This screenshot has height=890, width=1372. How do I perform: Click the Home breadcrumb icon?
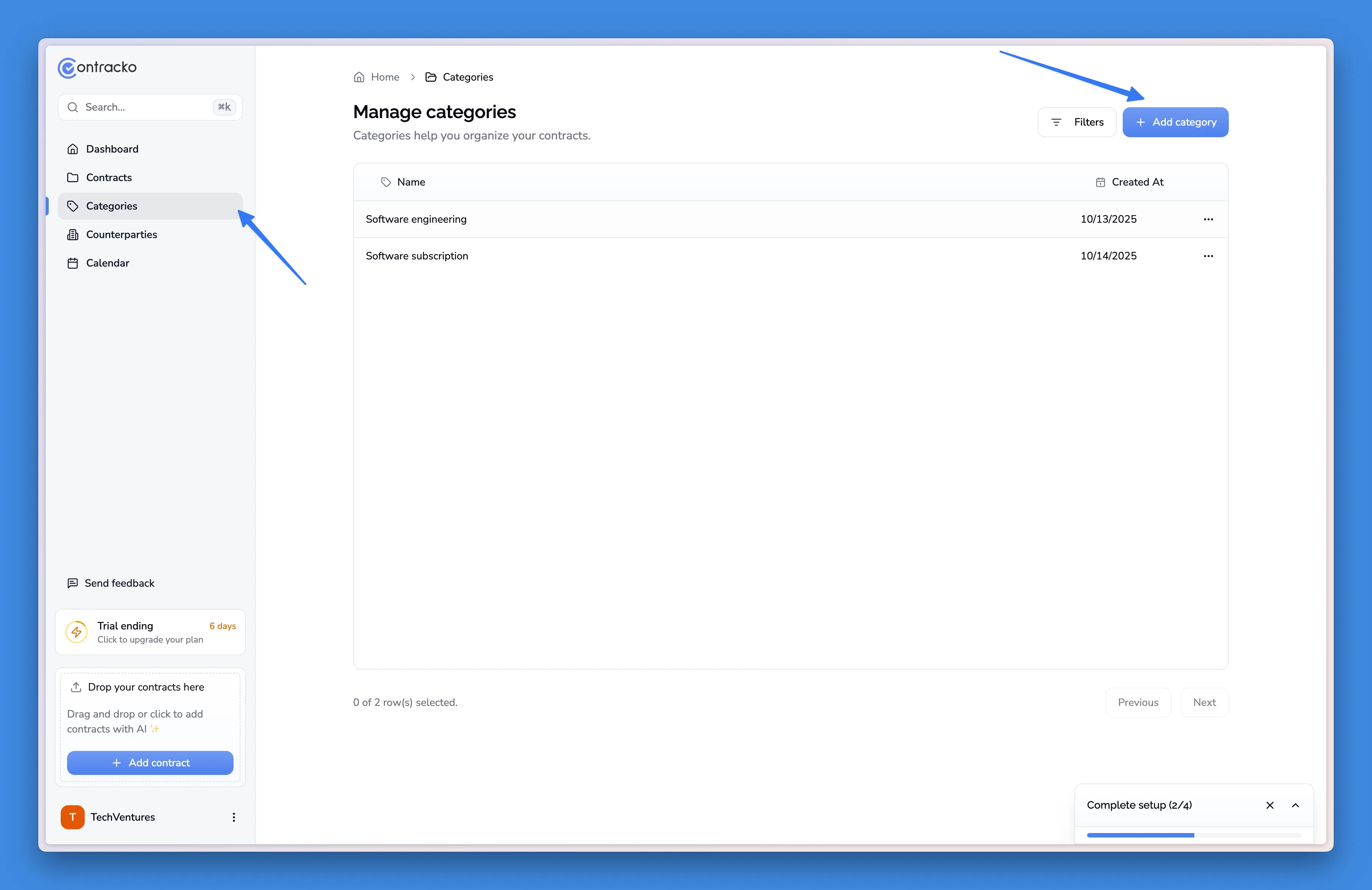359,76
